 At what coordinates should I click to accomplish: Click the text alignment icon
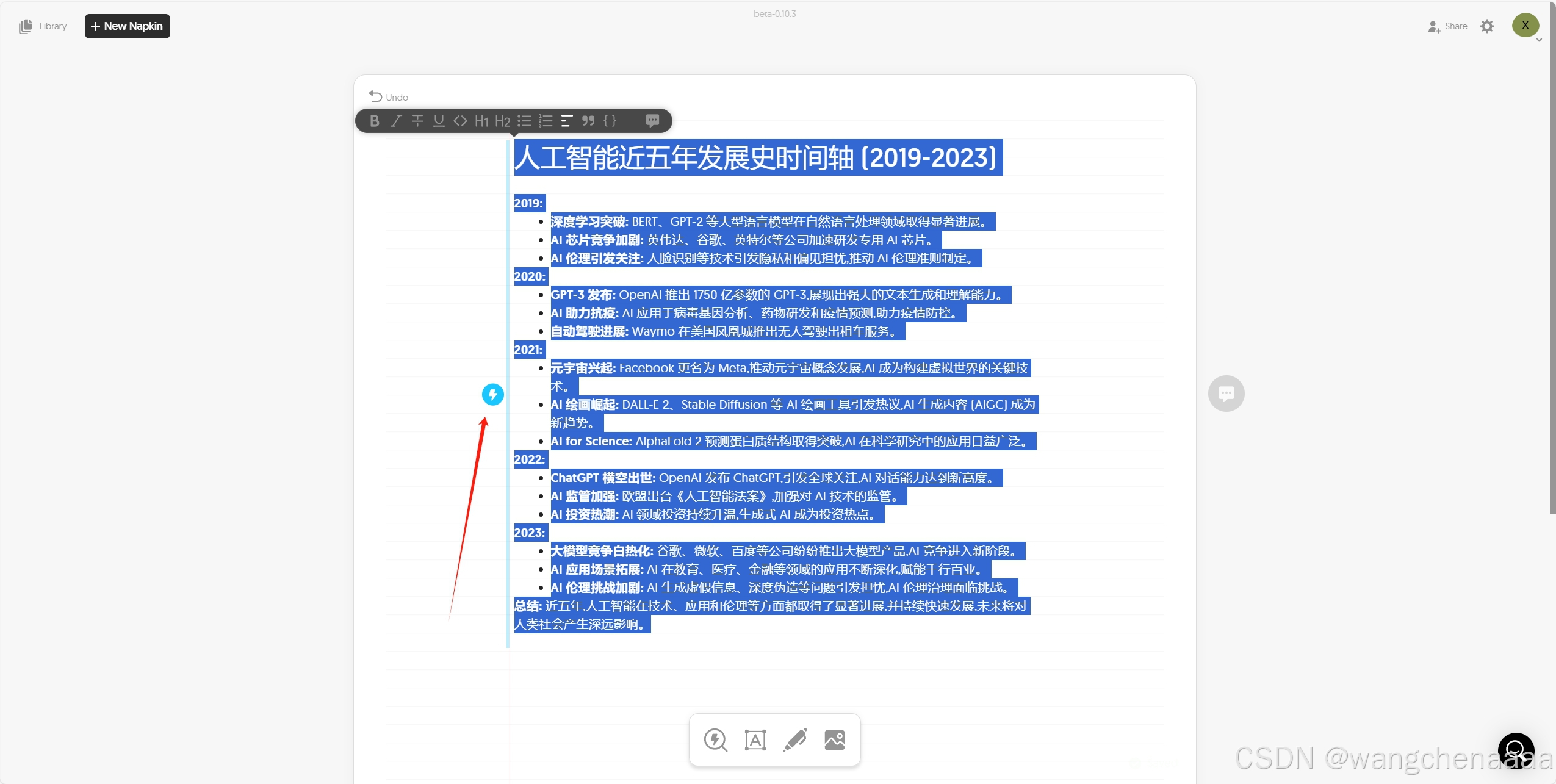coord(566,121)
